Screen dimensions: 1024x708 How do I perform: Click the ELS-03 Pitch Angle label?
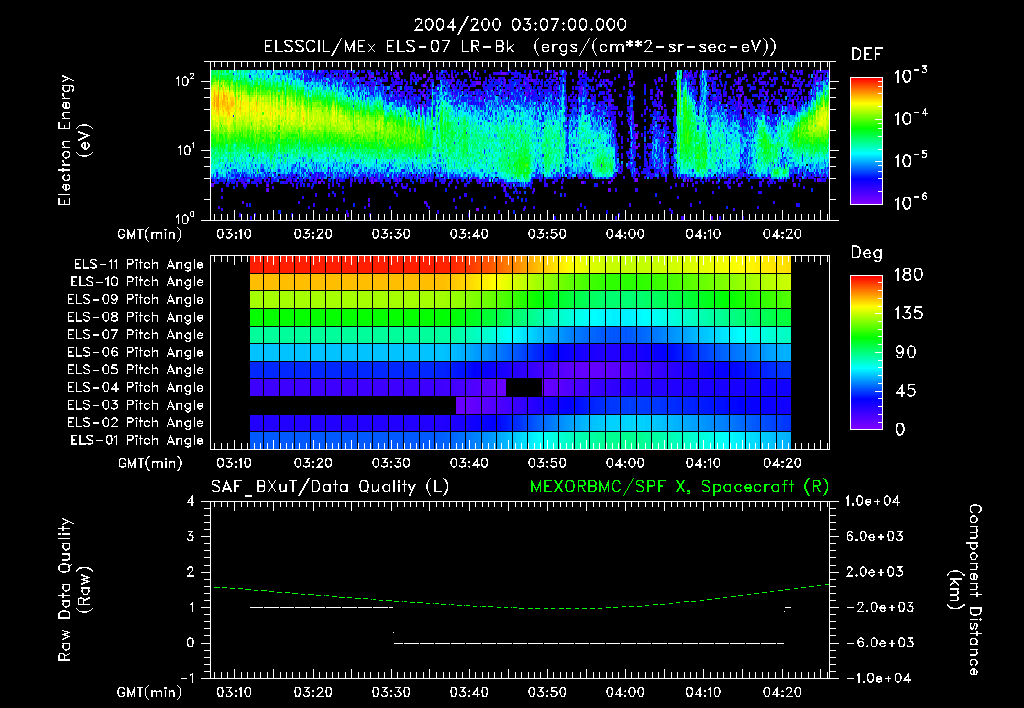[x=136, y=405]
